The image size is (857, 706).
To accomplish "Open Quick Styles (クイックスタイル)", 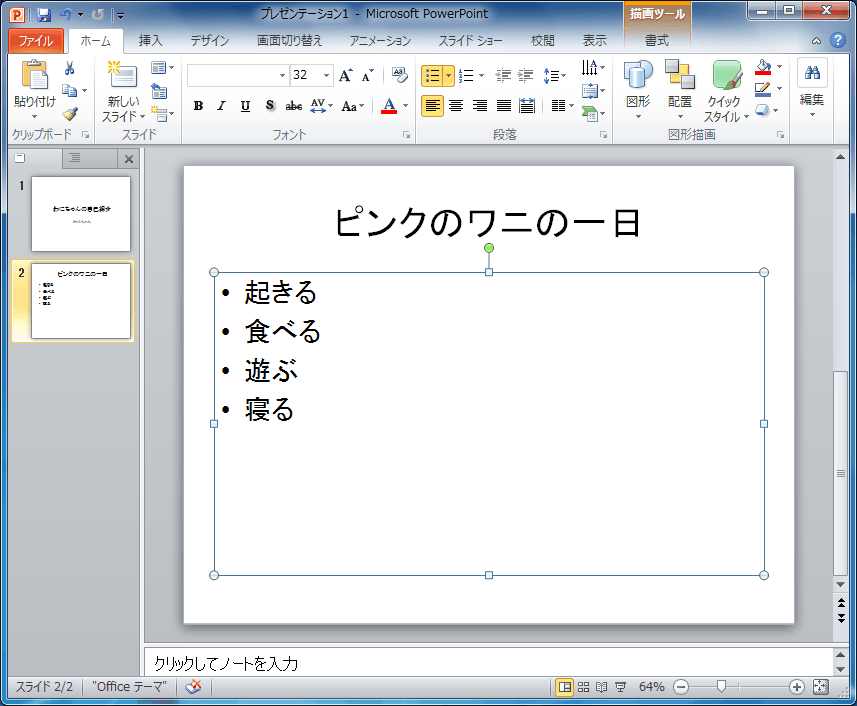I will (x=726, y=91).
